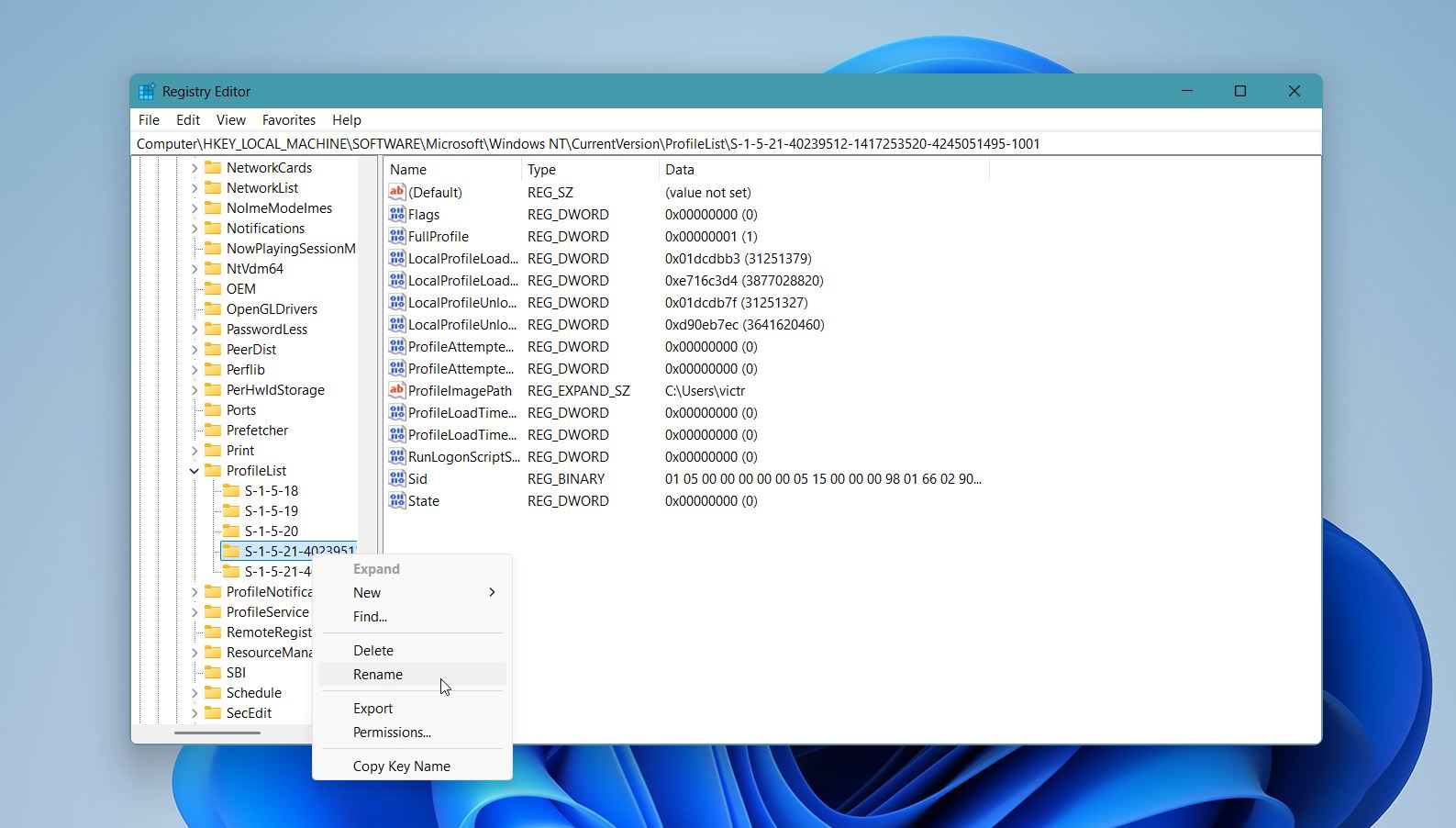
Task: Select the NoImeModeImes key
Action: pyautogui.click(x=279, y=208)
